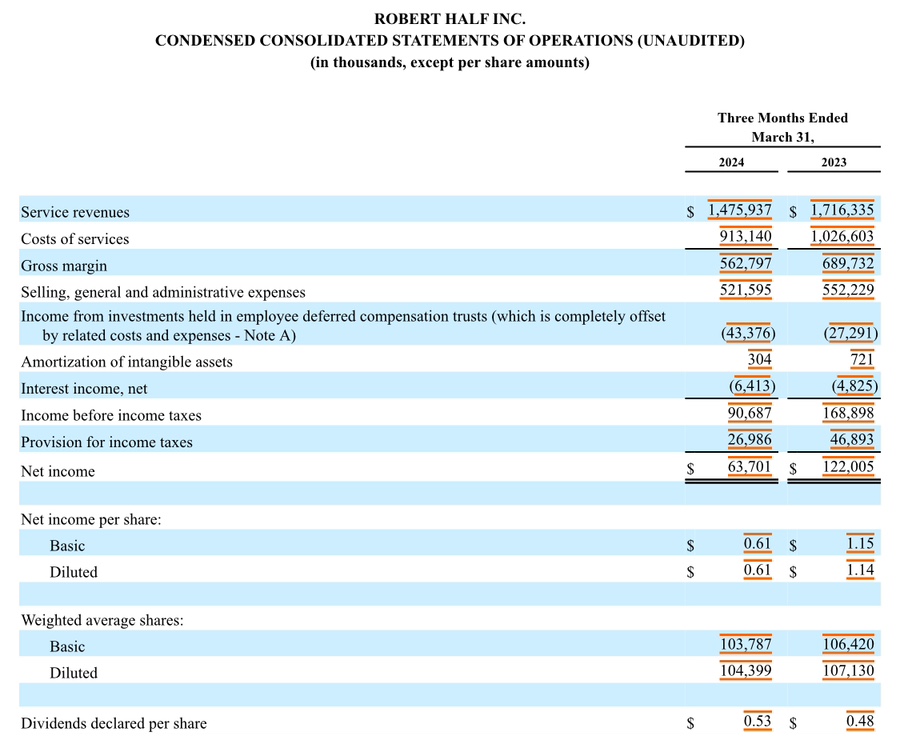Click costs of services value 1,026,603
This screenshot has height=740, width=900.
point(842,236)
